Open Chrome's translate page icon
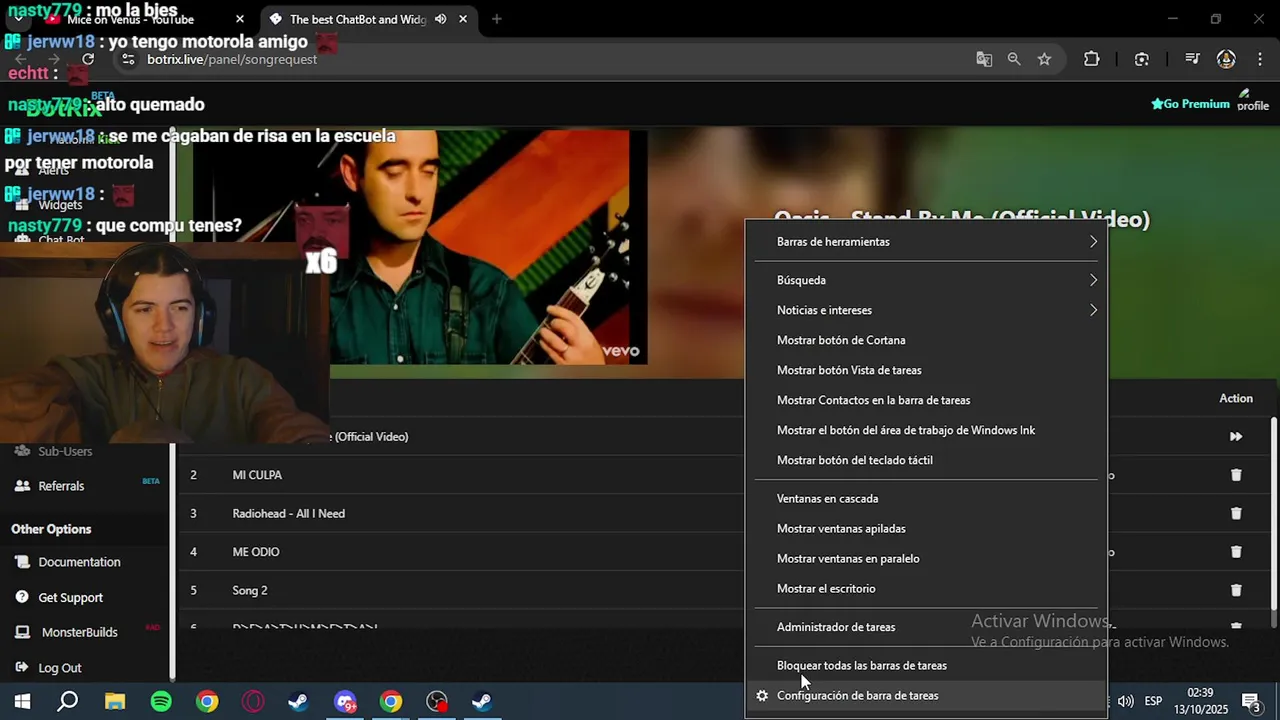This screenshot has height=720, width=1280. (x=984, y=59)
